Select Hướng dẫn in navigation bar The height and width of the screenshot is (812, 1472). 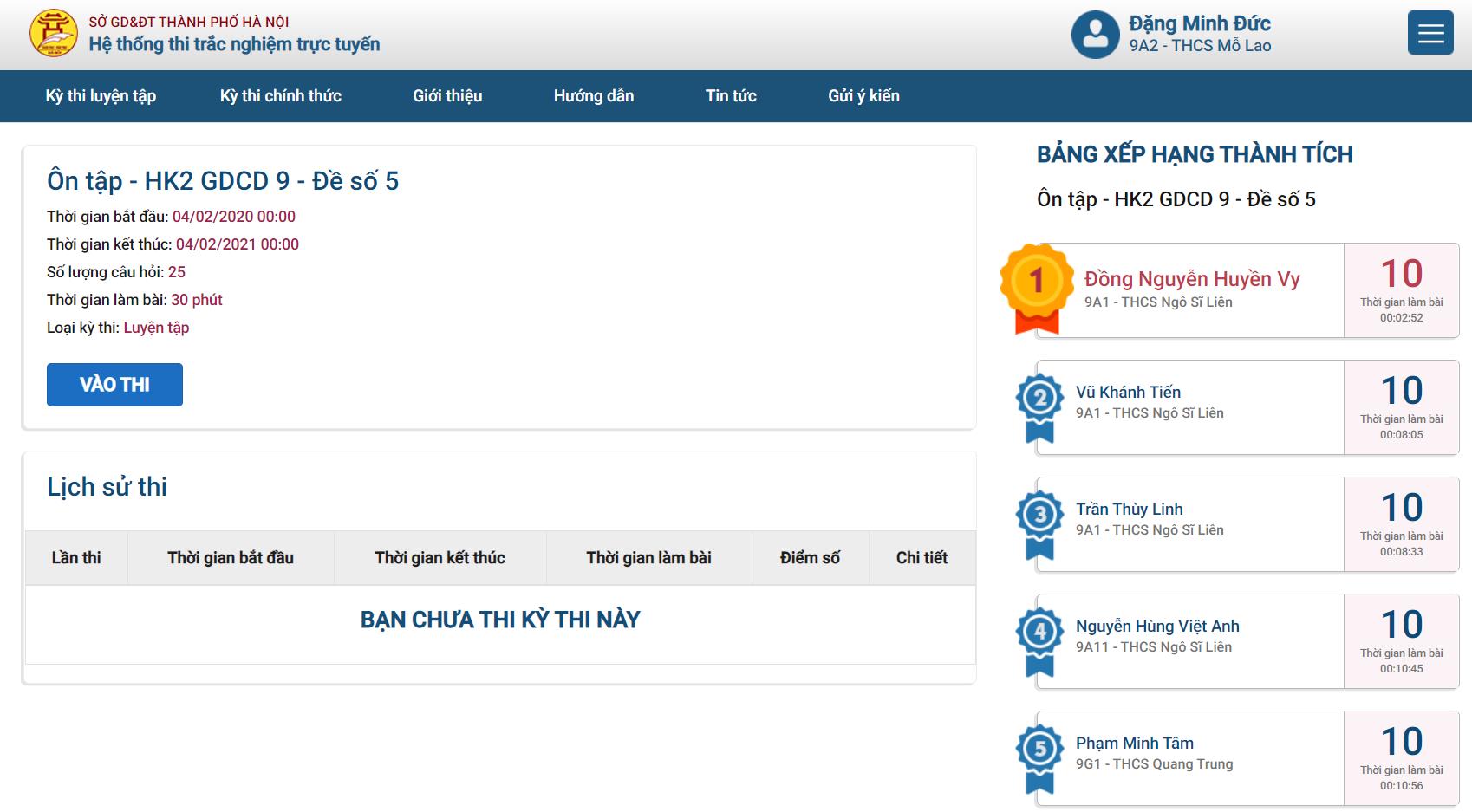(594, 96)
